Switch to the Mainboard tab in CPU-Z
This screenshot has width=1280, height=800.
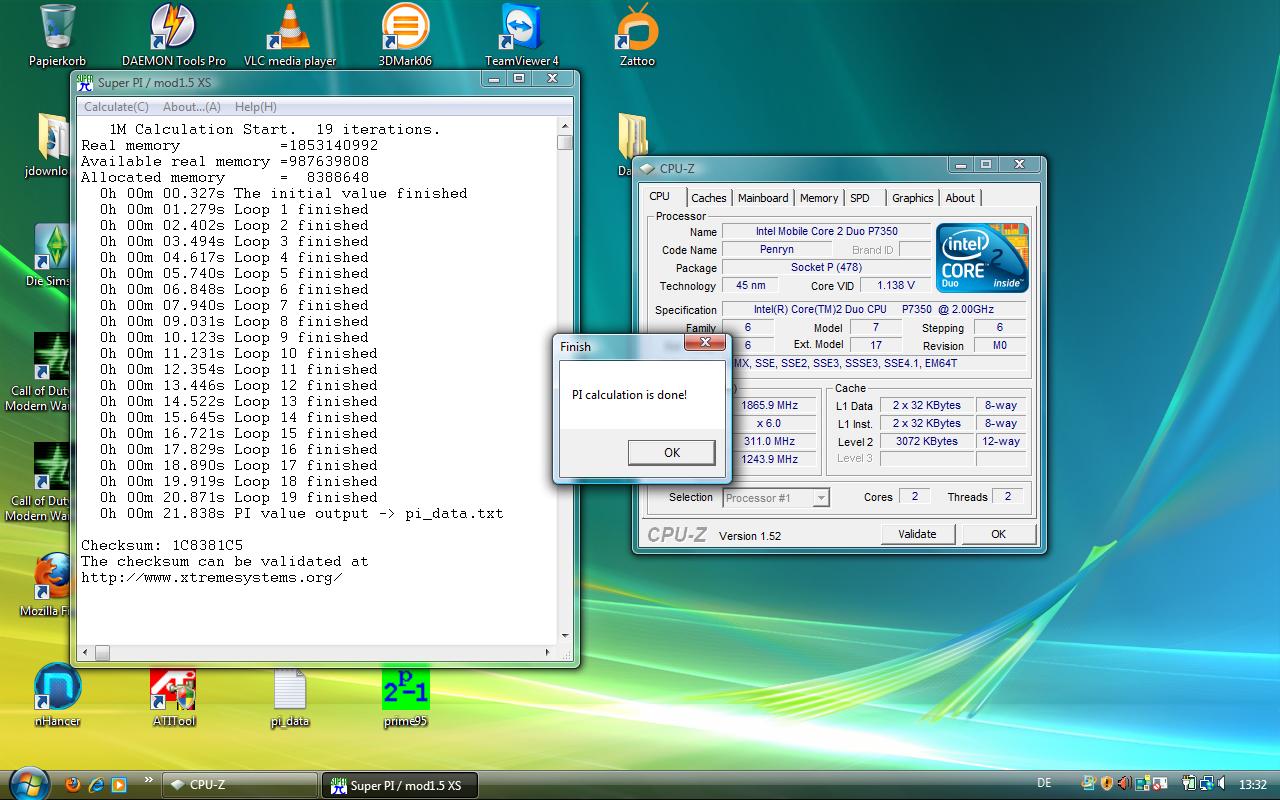(x=762, y=198)
